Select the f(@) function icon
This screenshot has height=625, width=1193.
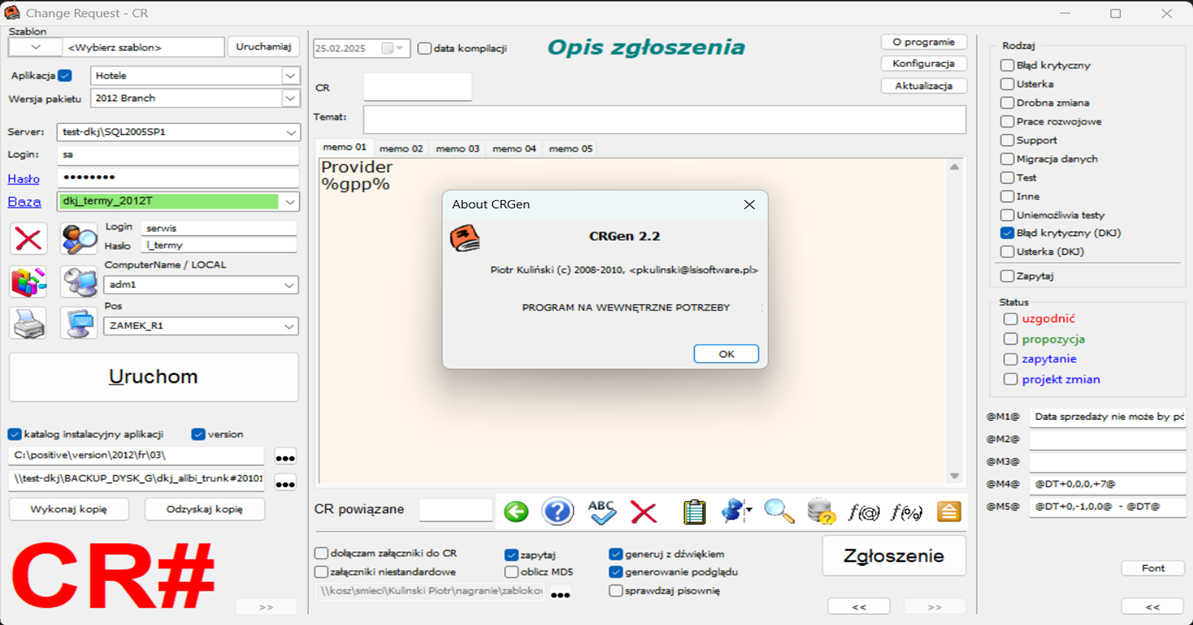click(864, 511)
